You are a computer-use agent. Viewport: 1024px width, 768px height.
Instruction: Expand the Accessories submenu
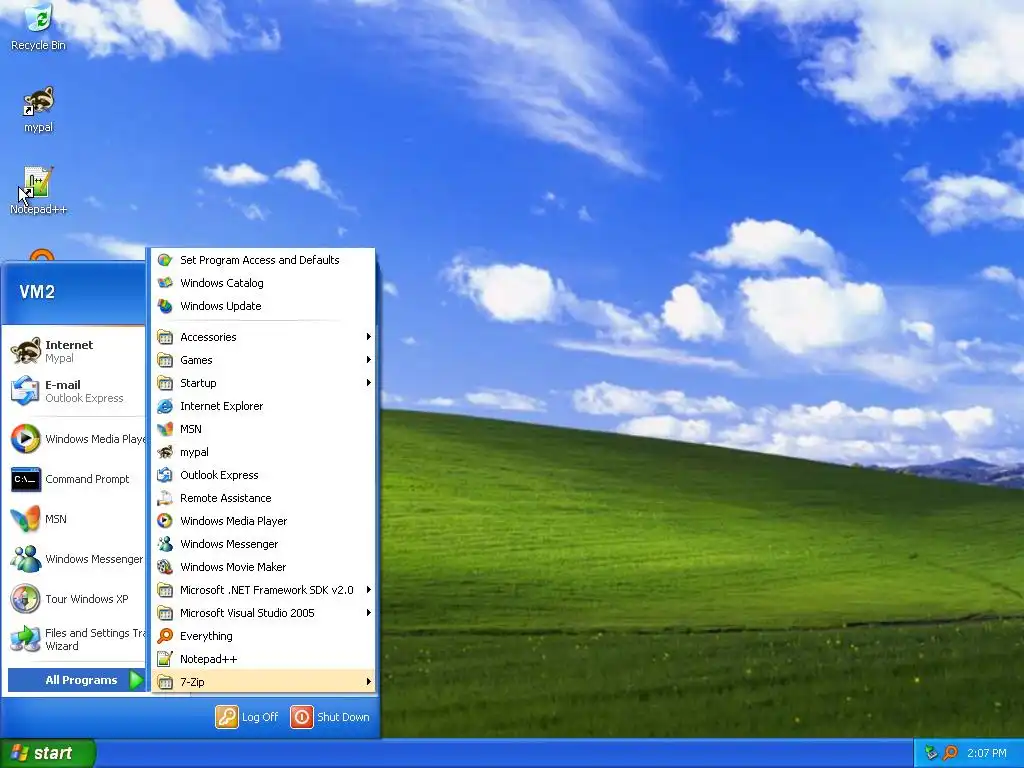[x=264, y=337]
